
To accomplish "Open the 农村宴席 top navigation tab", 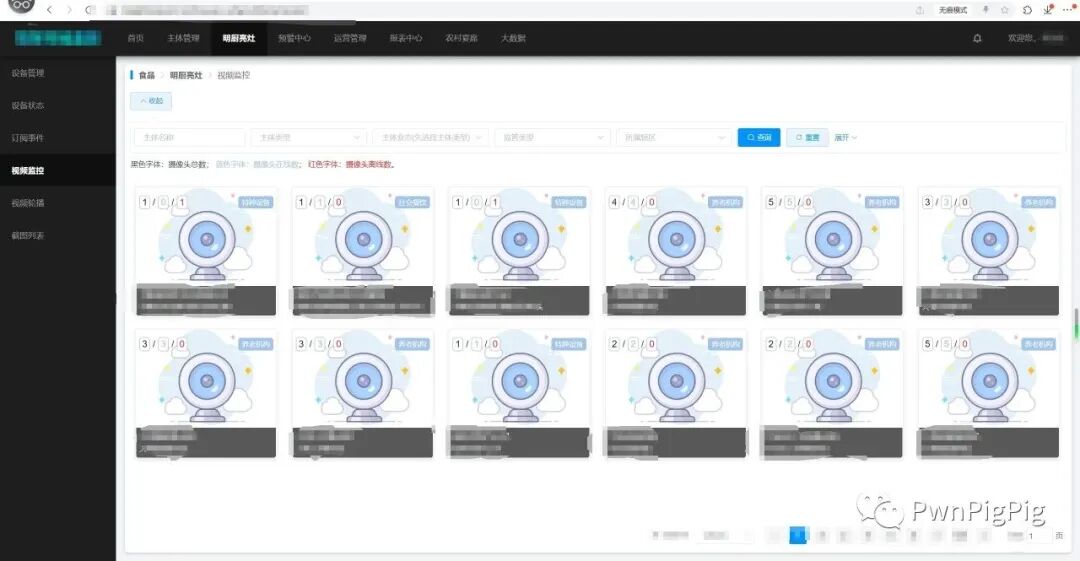I will (461, 38).
